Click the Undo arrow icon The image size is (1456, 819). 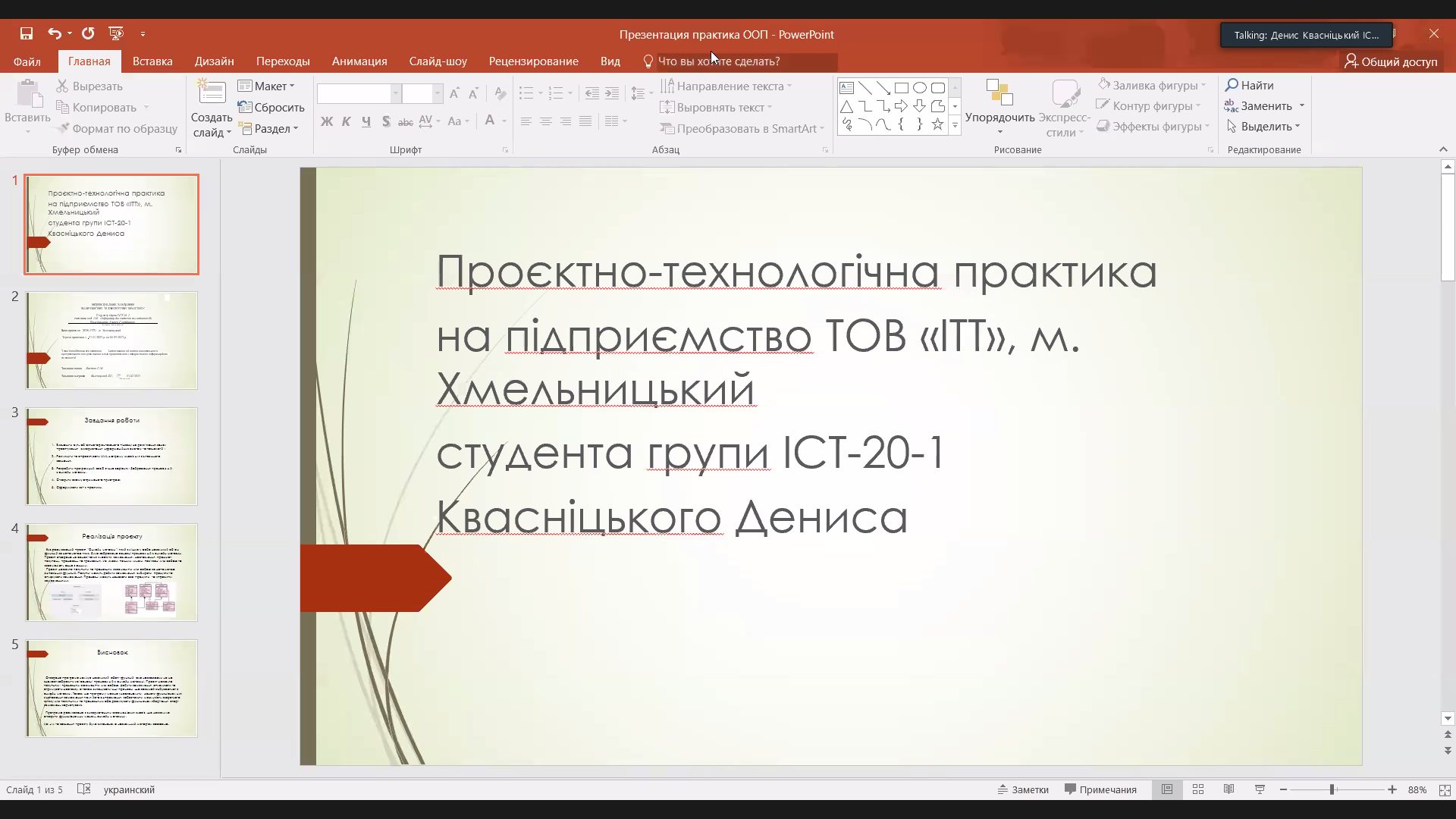pos(54,33)
